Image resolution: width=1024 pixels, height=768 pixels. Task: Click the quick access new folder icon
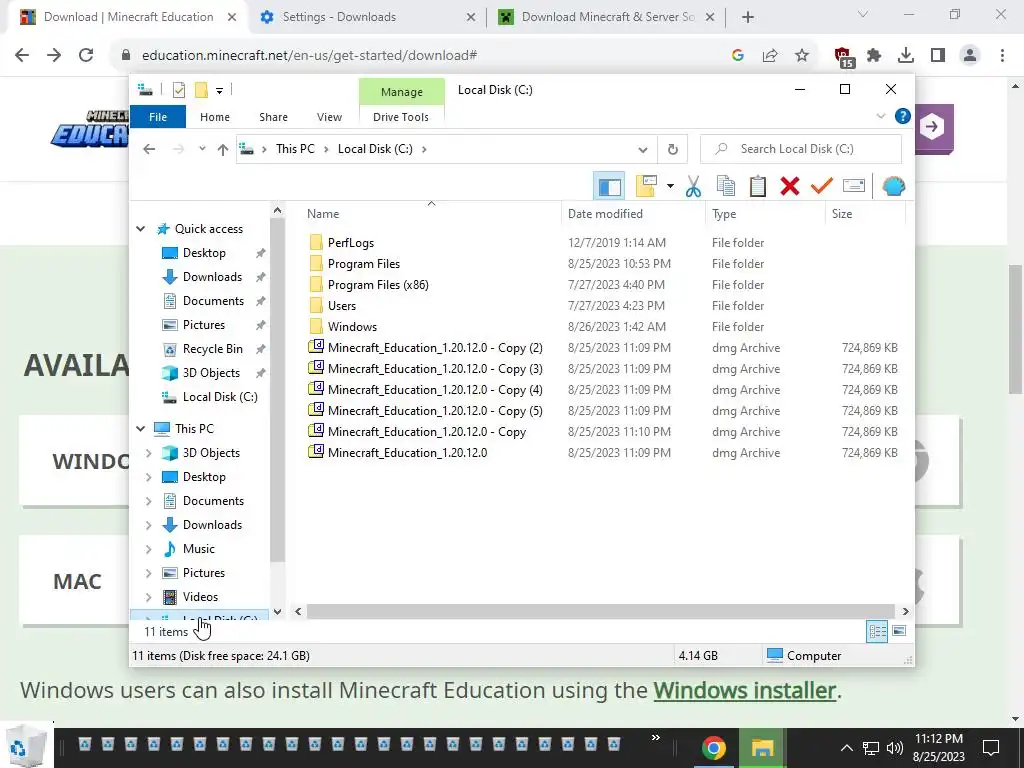pos(201,90)
